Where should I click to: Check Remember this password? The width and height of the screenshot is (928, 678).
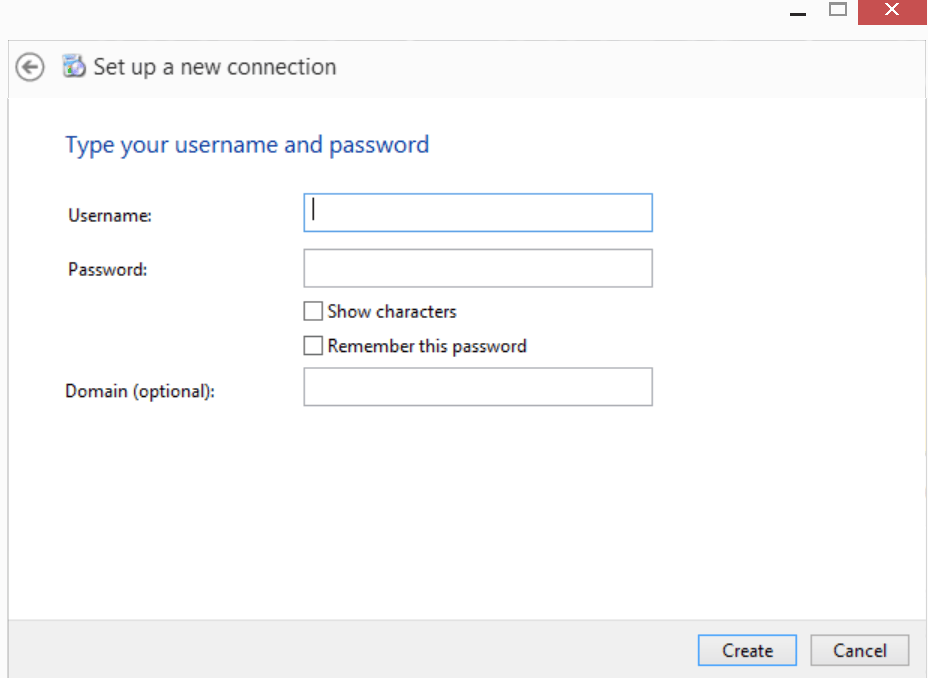tap(313, 345)
